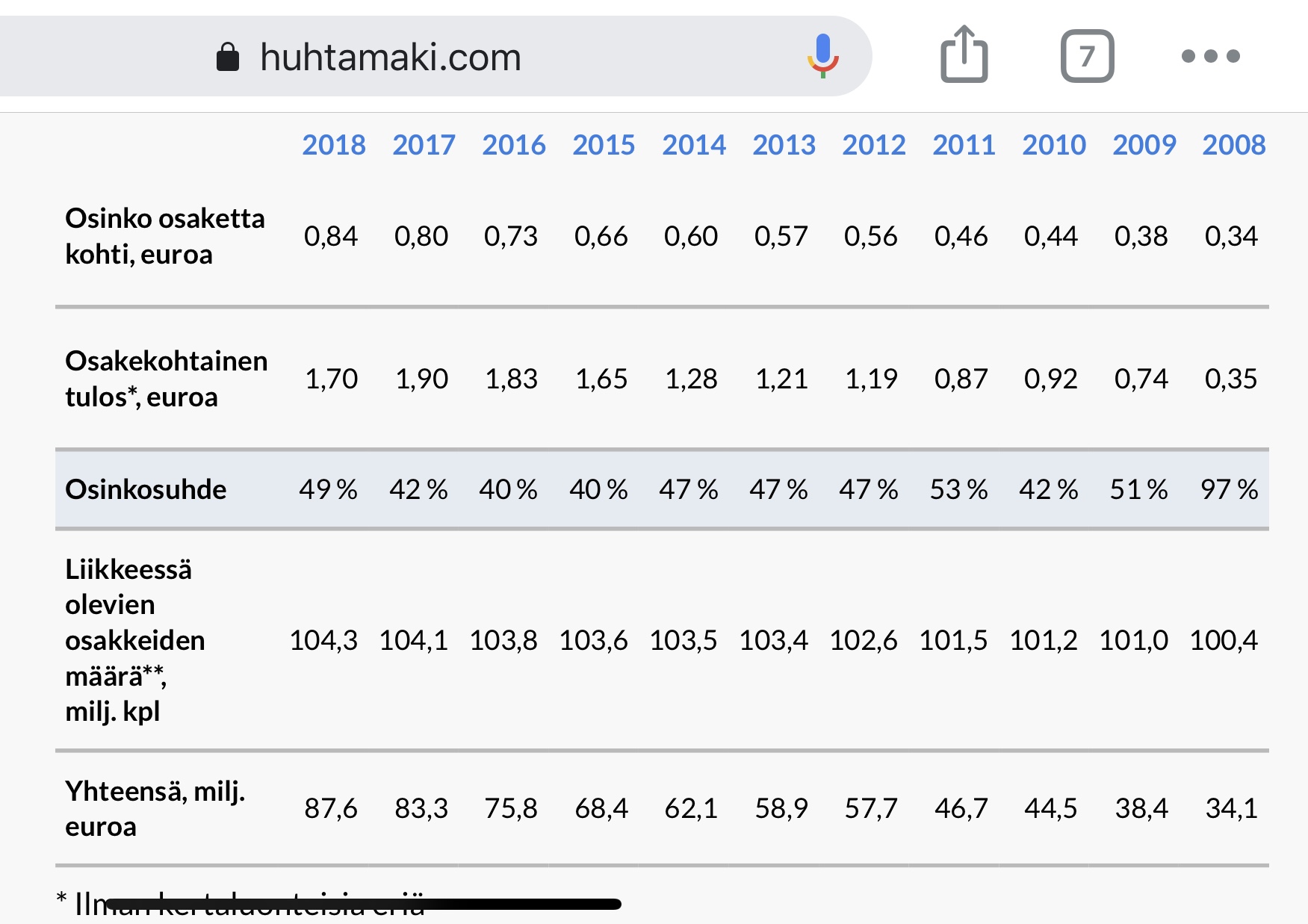The image size is (1308, 924).
Task: Select the 2018 column header
Action: [334, 145]
